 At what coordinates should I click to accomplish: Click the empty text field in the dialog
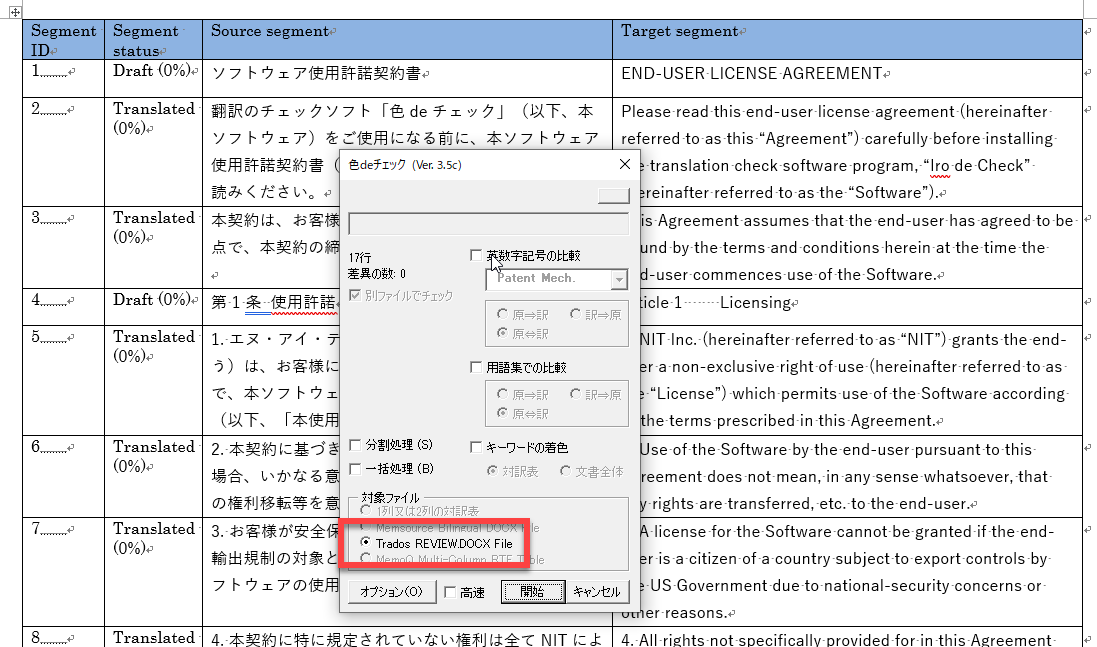point(488,224)
